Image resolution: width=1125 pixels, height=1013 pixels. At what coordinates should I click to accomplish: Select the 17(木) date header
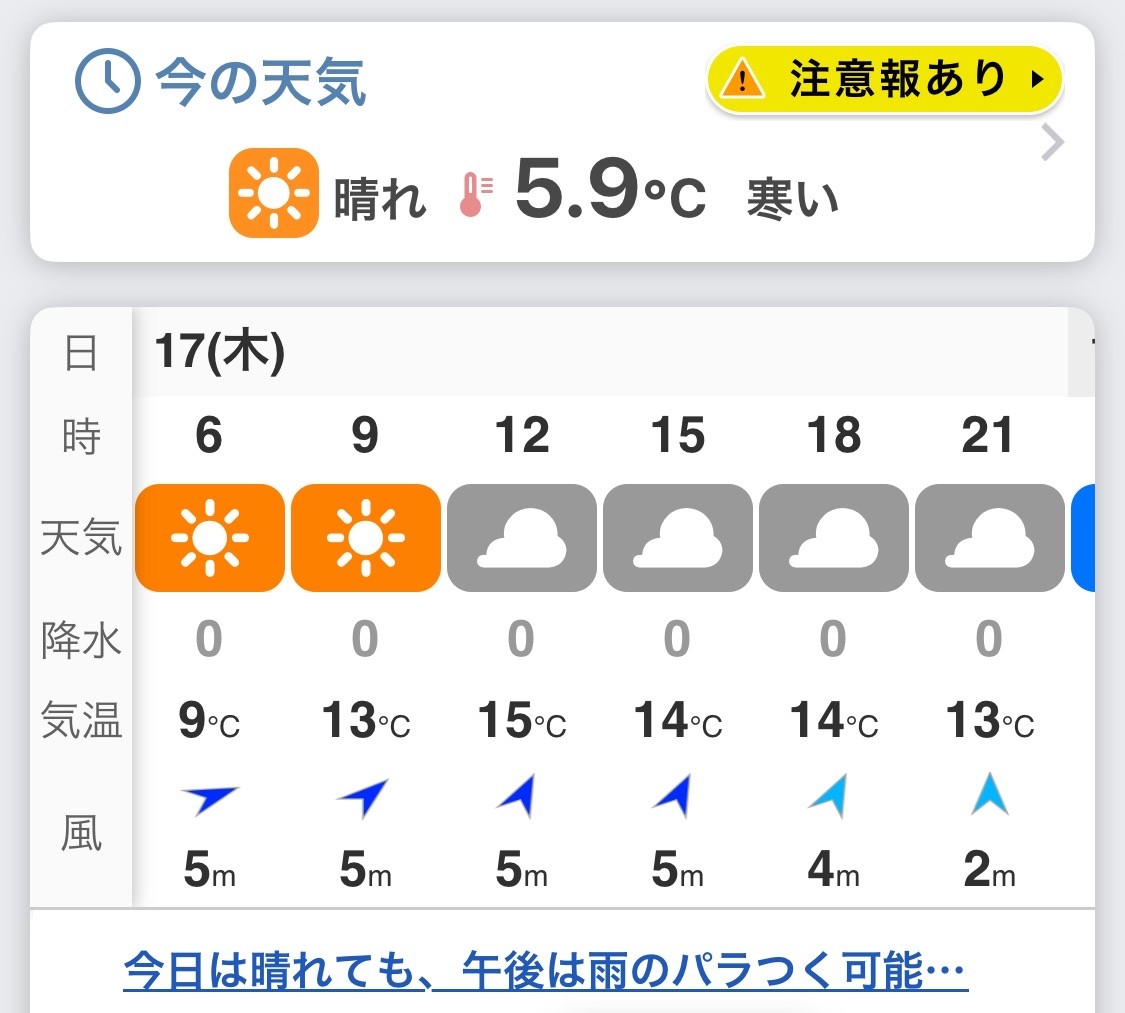click(220, 352)
